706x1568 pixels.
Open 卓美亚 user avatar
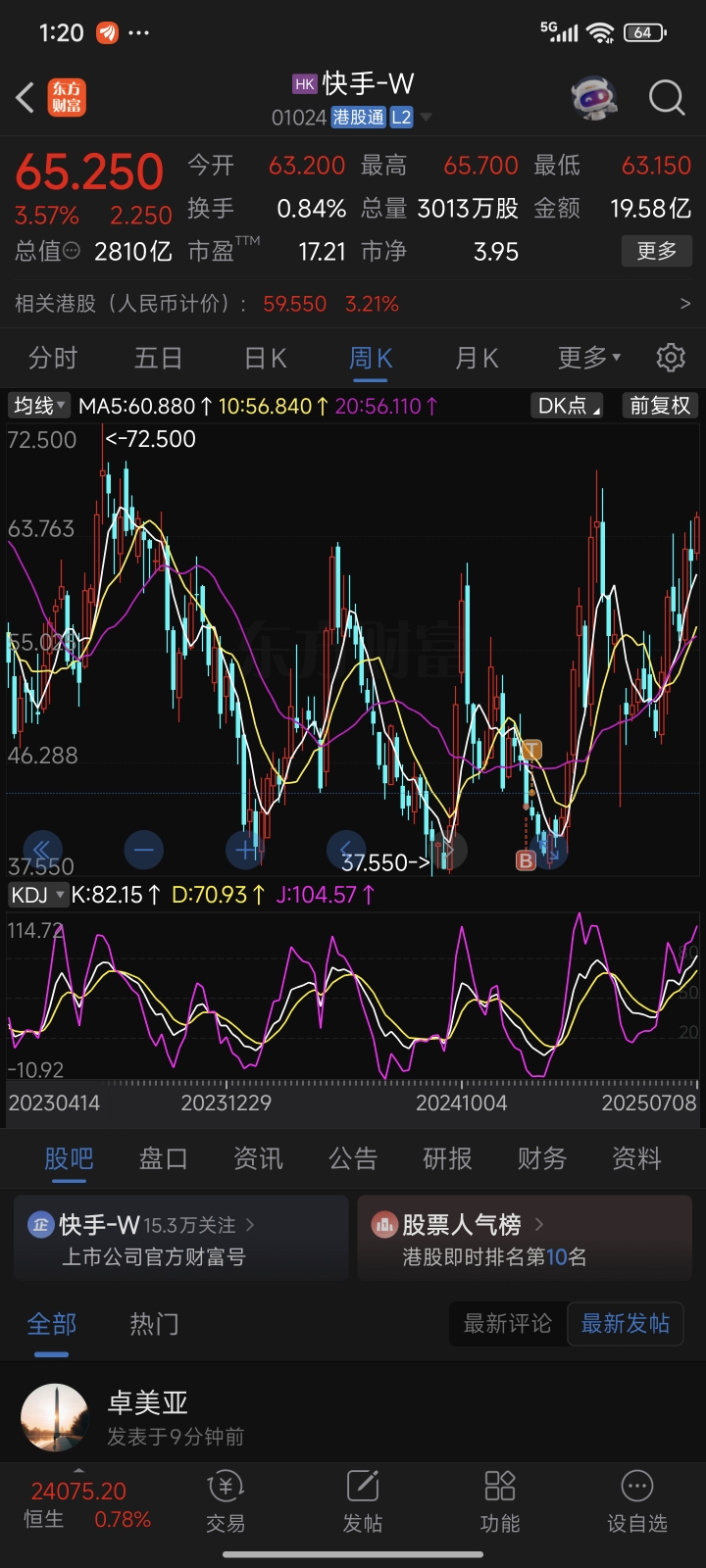[56, 1419]
